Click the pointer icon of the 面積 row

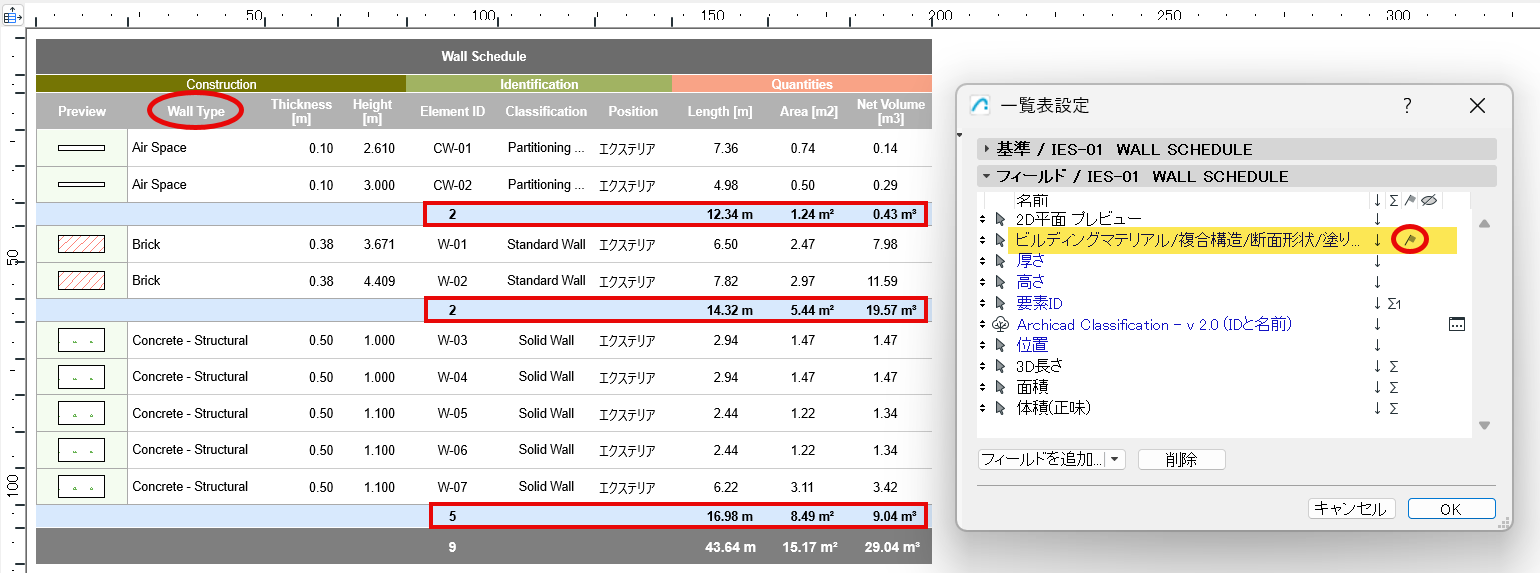(1000, 387)
